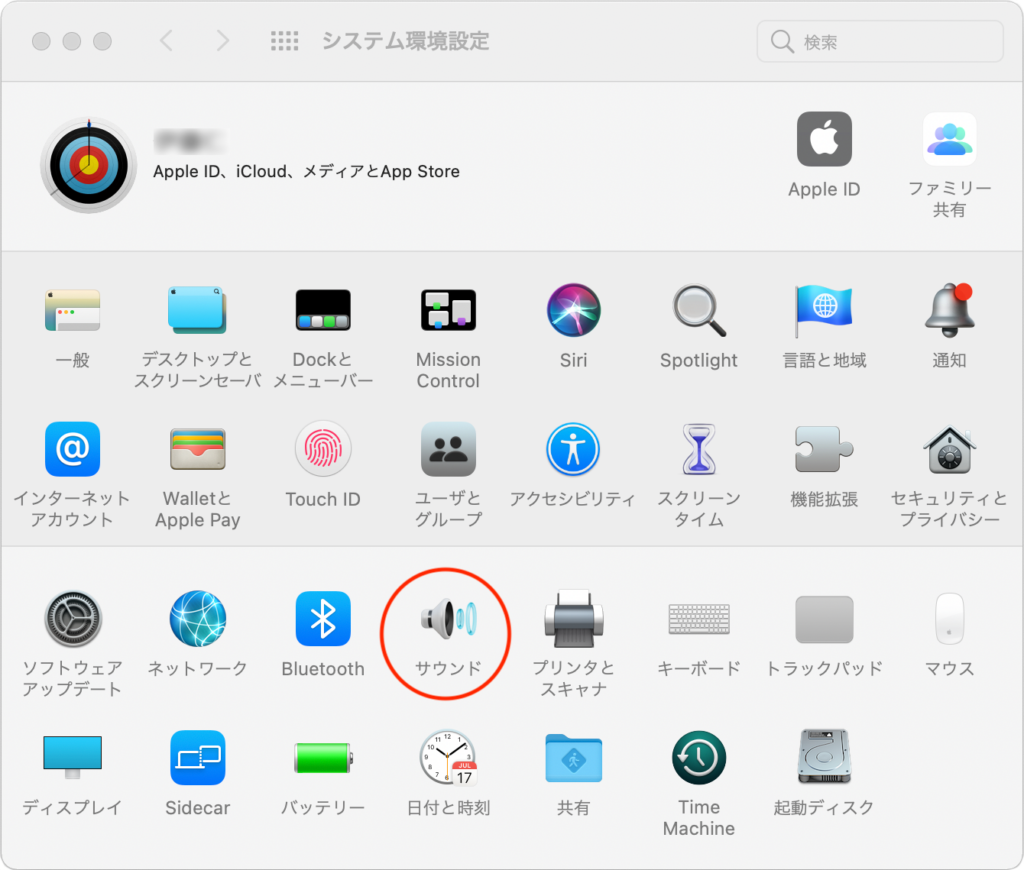Open the サウンド (Sound) preferences
Screen dimensions: 1024x870
448,620
